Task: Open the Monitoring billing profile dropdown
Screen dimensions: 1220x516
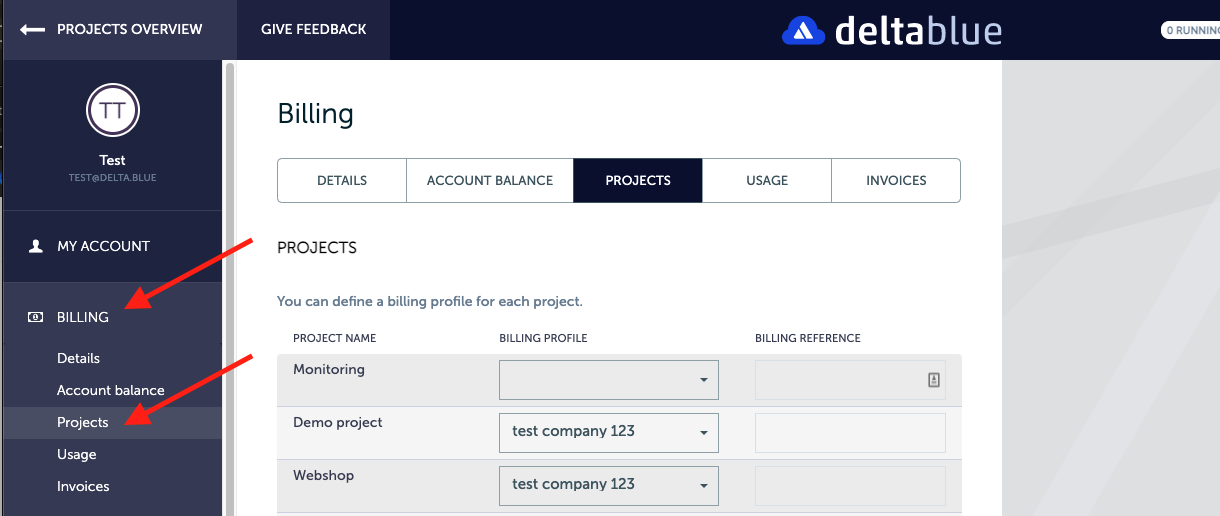Action: (x=608, y=380)
